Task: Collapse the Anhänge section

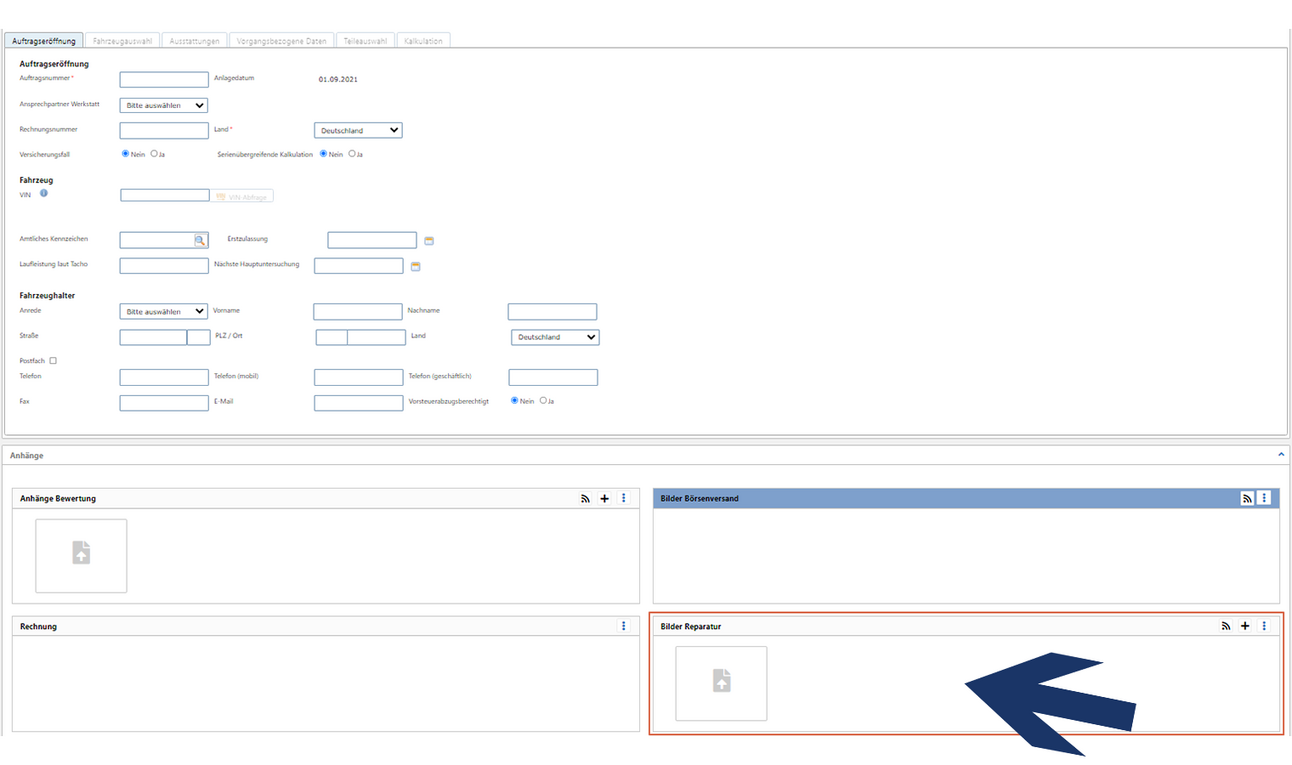Action: [x=1281, y=455]
